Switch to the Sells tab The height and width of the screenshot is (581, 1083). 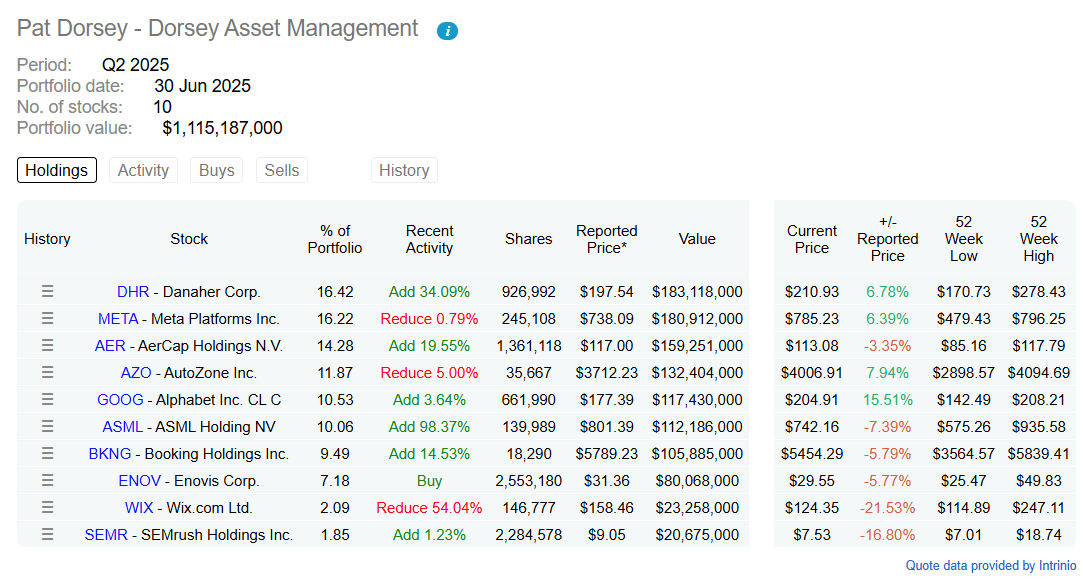tap(282, 170)
